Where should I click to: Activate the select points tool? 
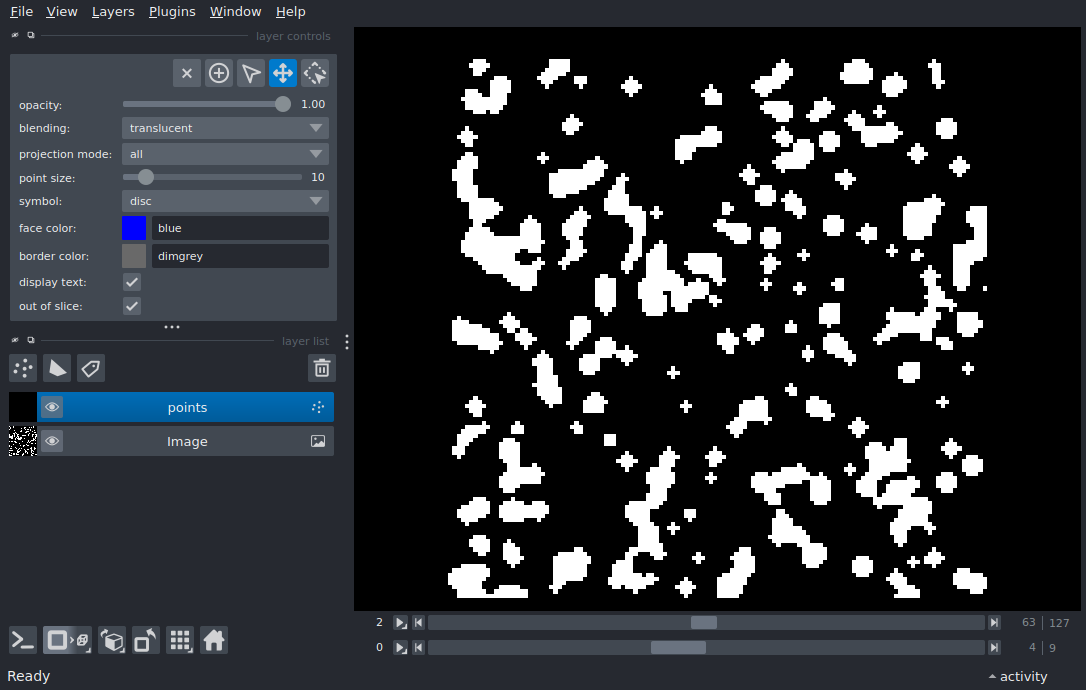click(x=251, y=73)
